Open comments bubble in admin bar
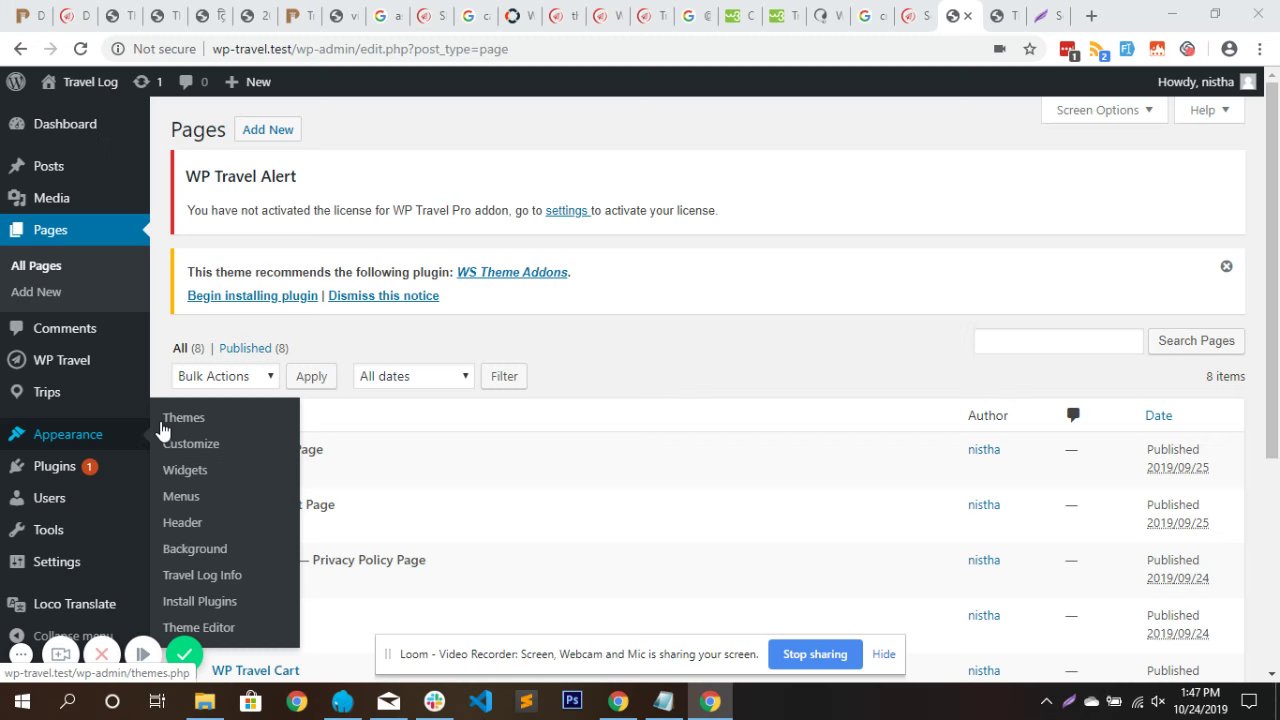 [193, 82]
